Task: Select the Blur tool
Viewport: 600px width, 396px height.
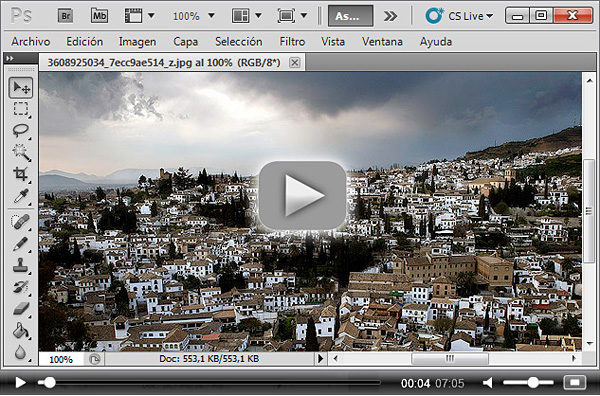Action: 21,352
